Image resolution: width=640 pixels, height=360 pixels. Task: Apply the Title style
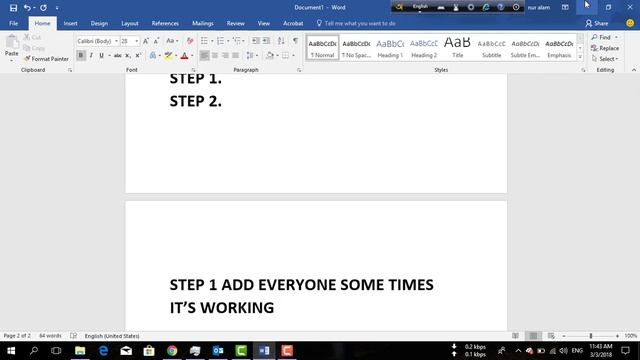[458, 48]
